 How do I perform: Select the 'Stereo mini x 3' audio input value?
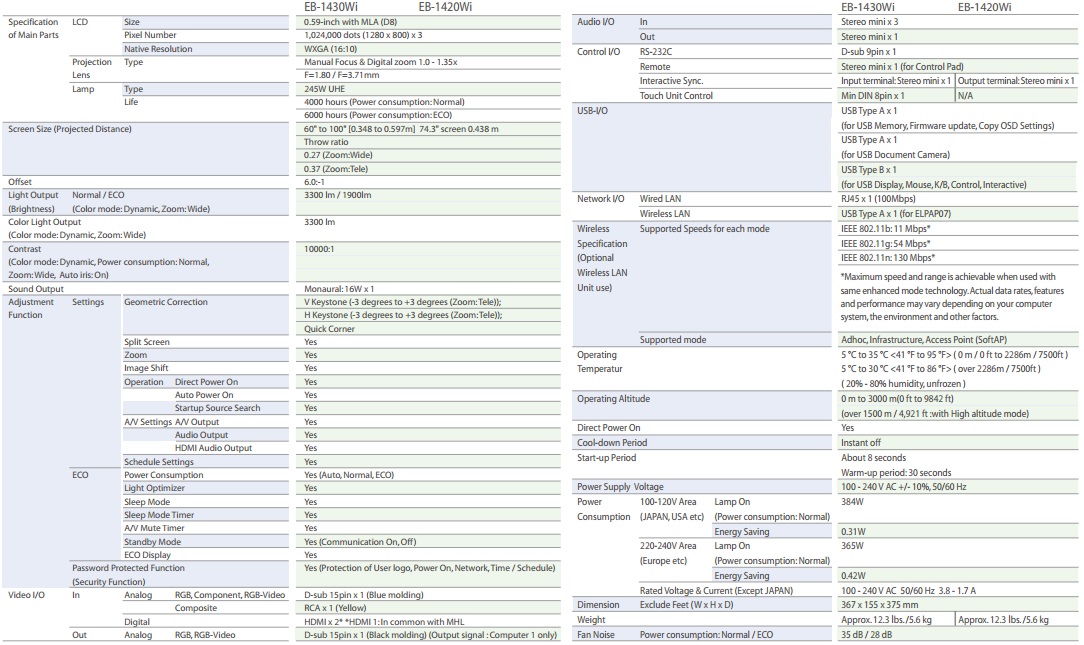pyautogui.click(x=870, y=22)
